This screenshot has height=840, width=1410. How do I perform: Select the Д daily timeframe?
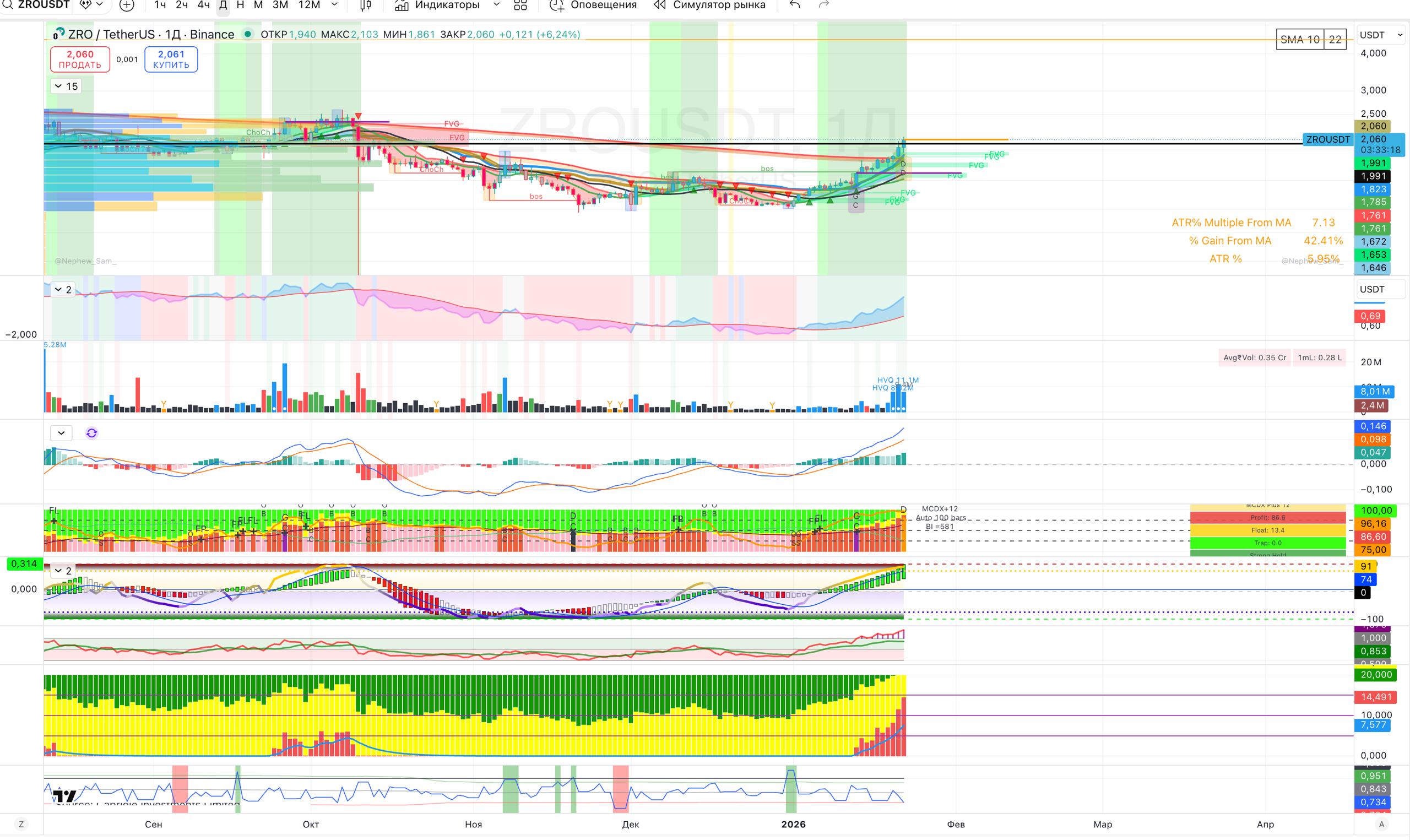[223, 5]
